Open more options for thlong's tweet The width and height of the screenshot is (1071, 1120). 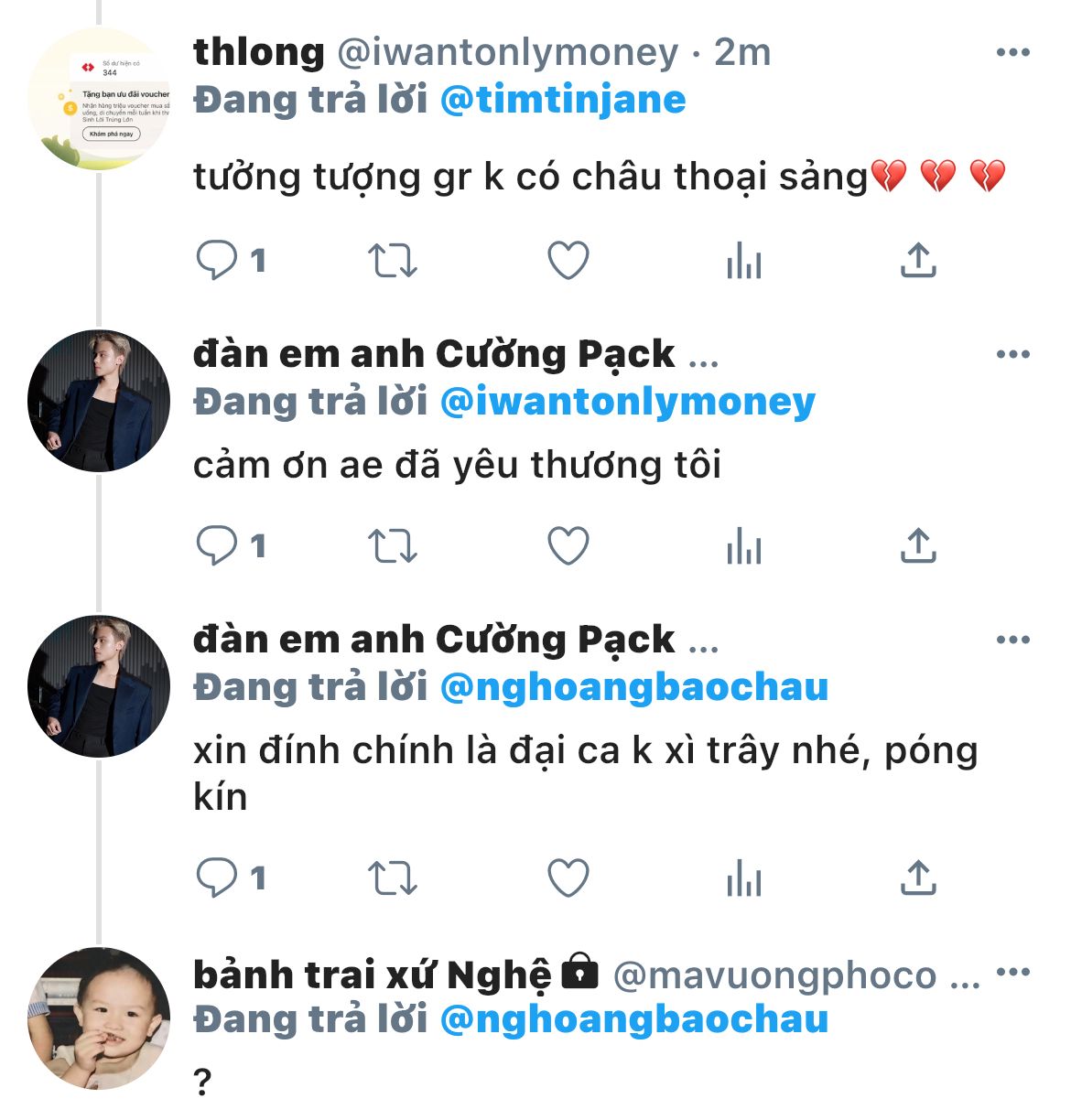(1012, 53)
